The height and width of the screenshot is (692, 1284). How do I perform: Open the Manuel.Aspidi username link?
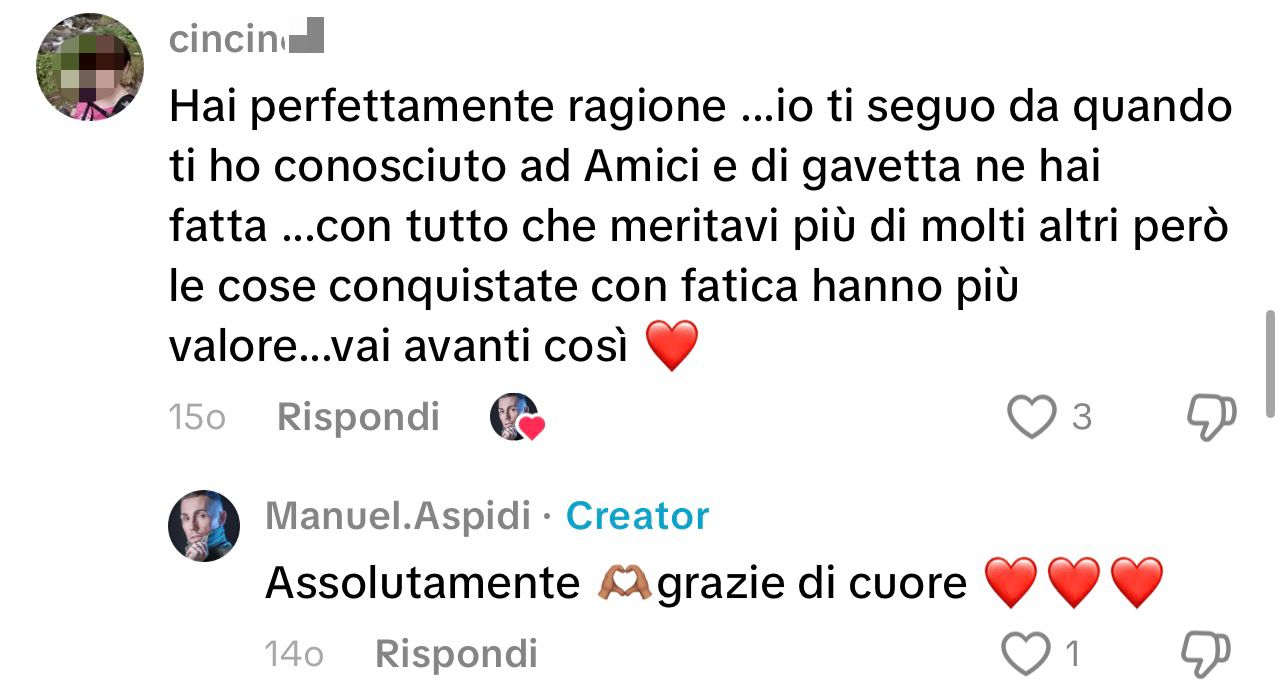click(x=398, y=516)
